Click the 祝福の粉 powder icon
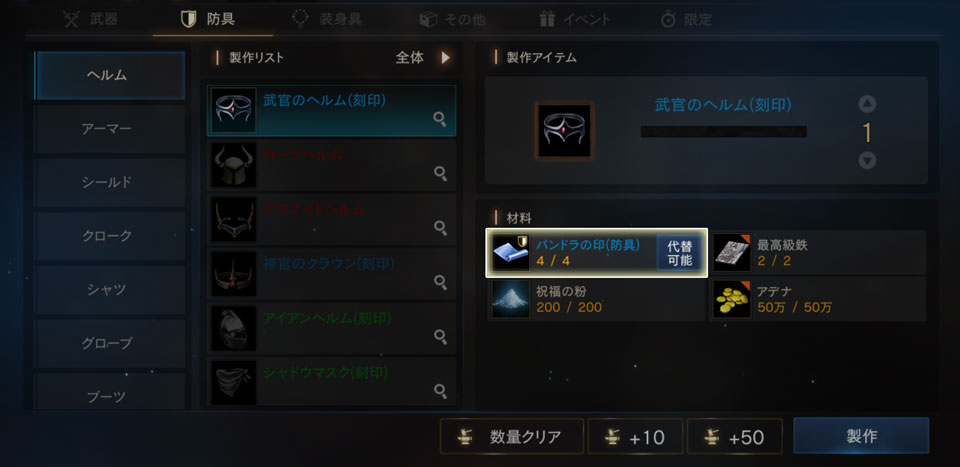Screen dimensions: 960x467 511,299
